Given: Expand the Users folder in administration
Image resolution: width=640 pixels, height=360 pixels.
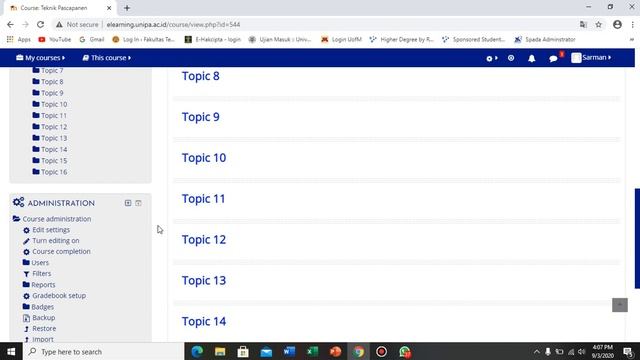Looking at the screenshot, I should pos(36,262).
